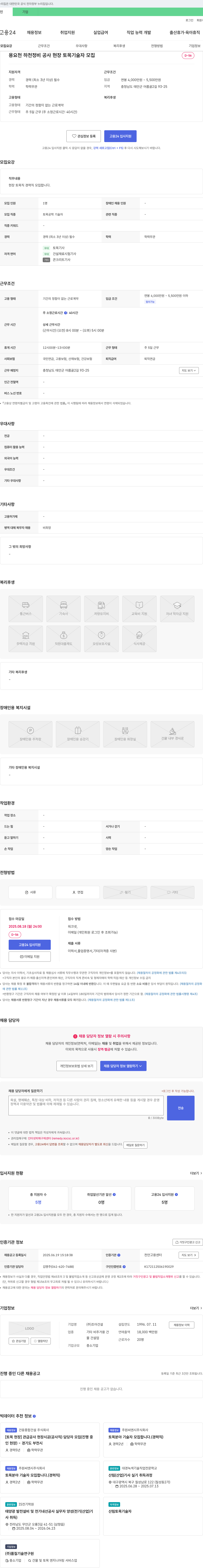
Task: Click the 관심기업 star button
Action: (x=19, y=1341)
